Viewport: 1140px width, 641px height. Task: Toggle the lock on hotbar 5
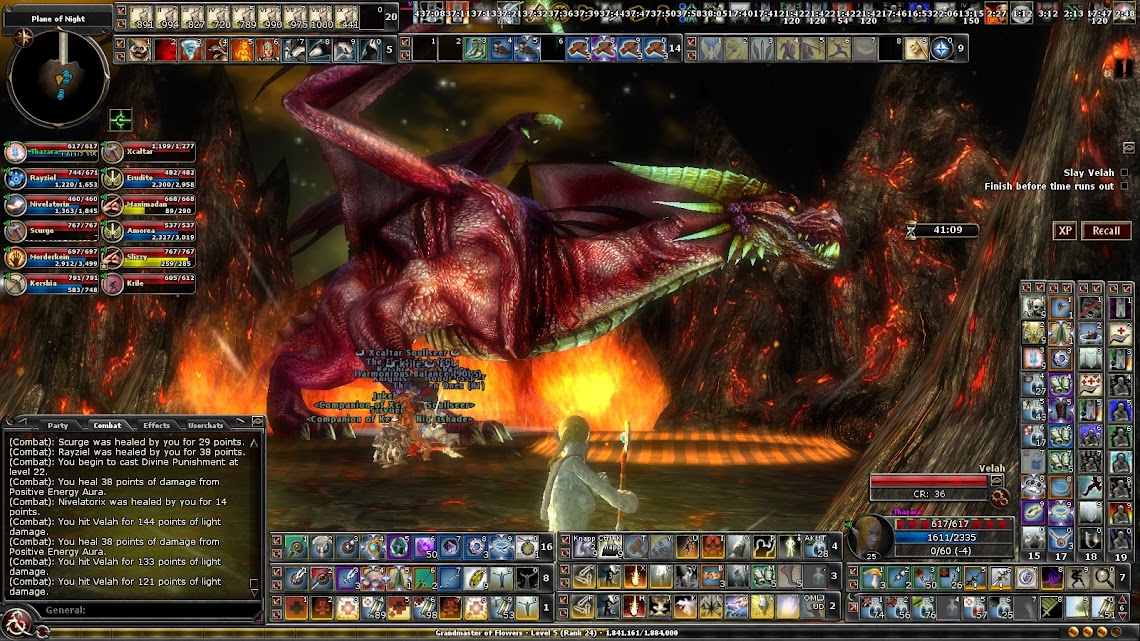[120, 44]
